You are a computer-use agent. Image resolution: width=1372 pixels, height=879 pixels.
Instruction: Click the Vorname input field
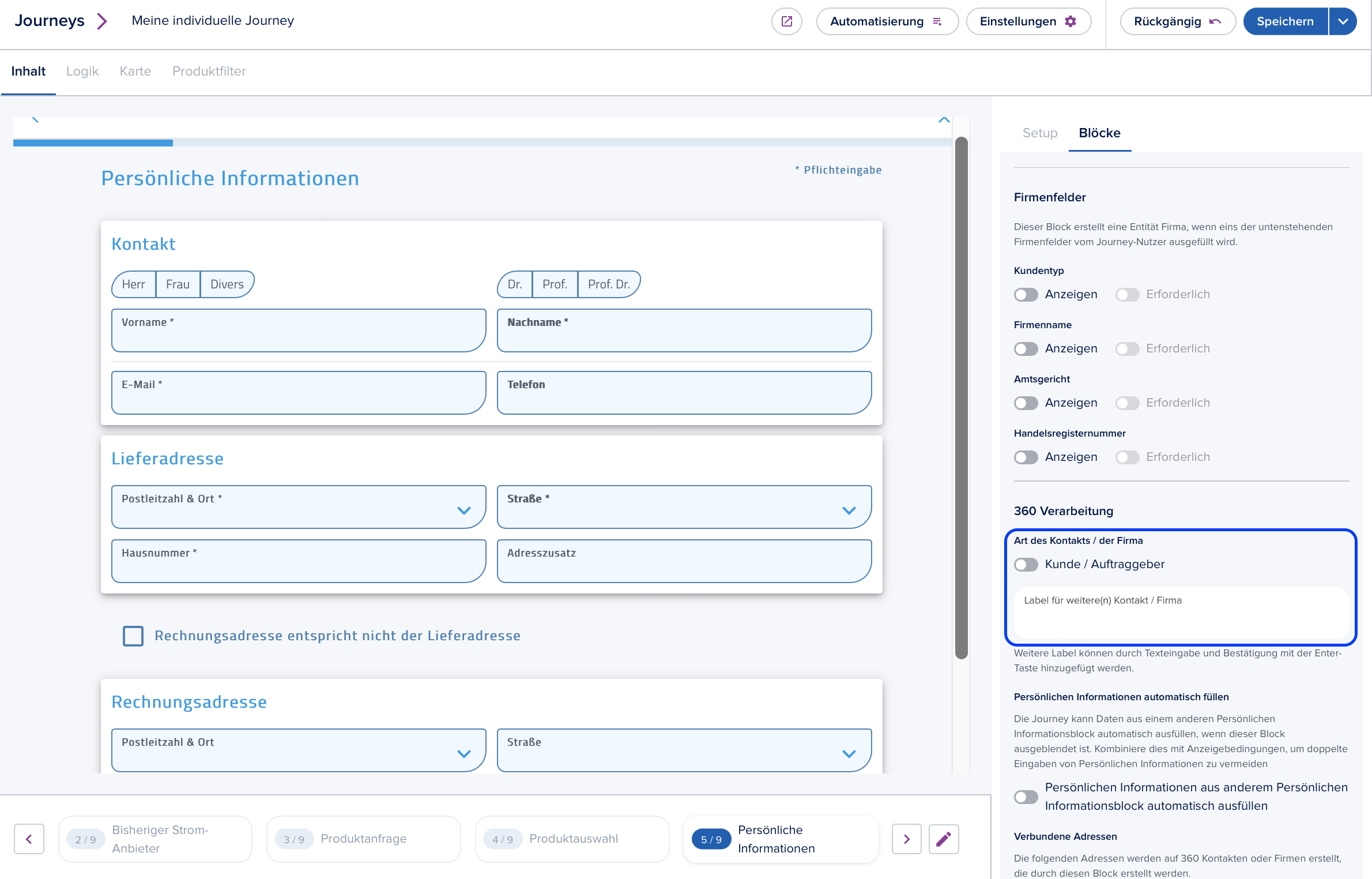[x=299, y=330]
